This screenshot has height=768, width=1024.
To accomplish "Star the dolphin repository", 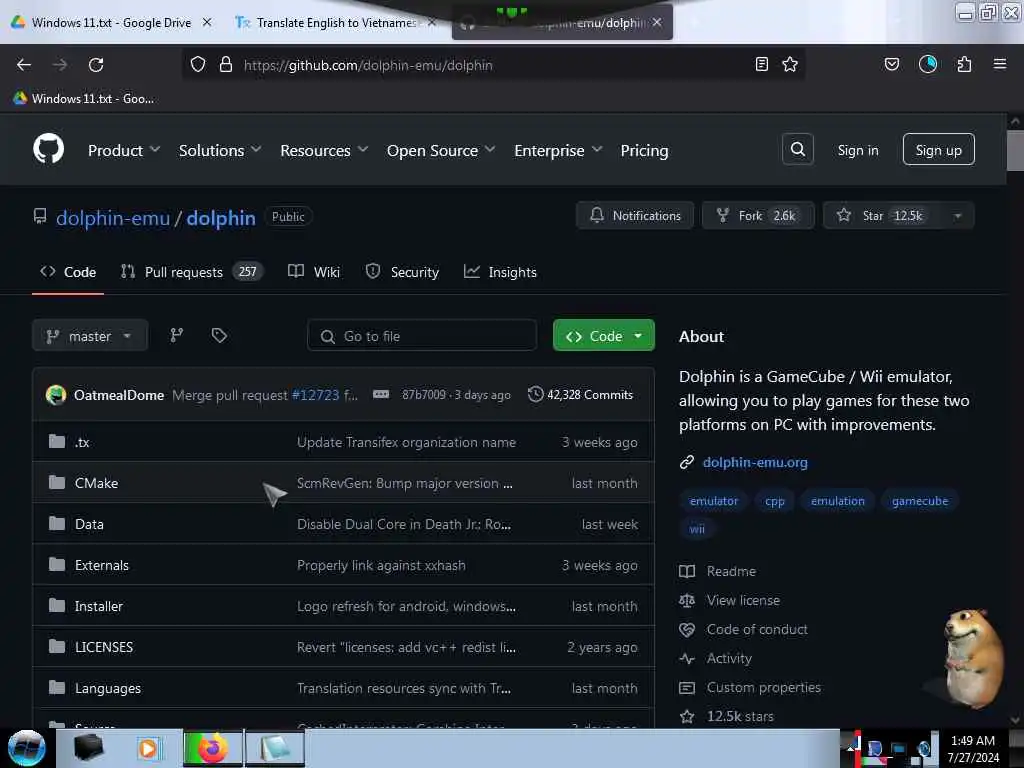I will click(884, 216).
